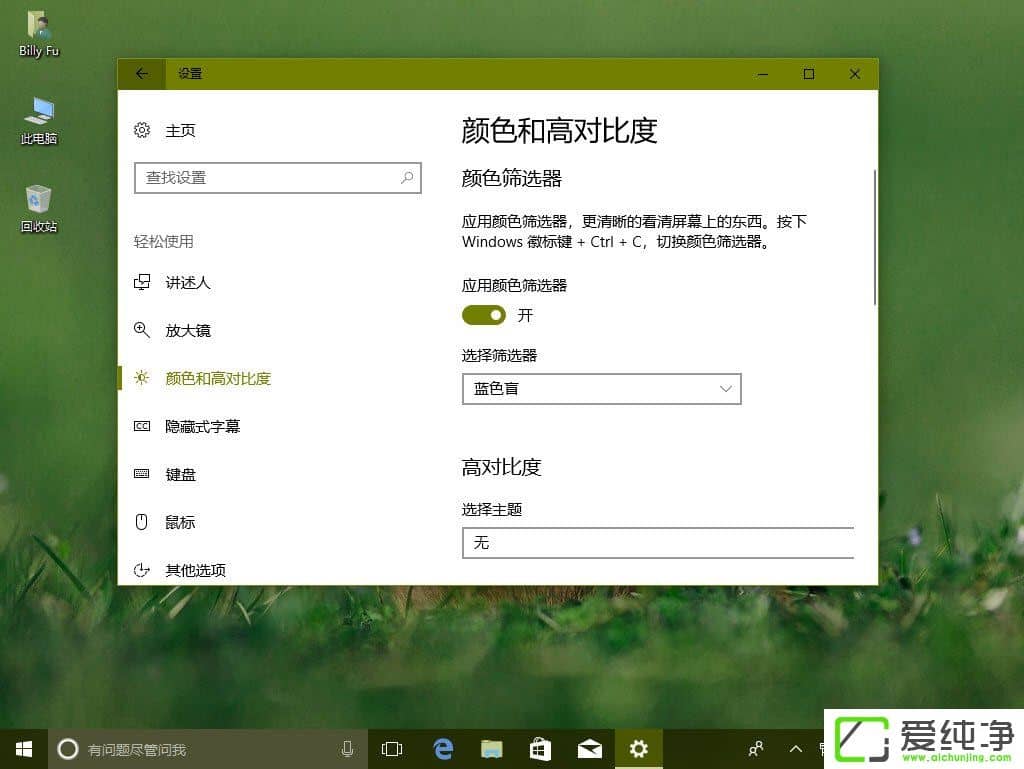This screenshot has width=1024, height=769.
Task: Open Mail from the taskbar
Action: click(589, 748)
